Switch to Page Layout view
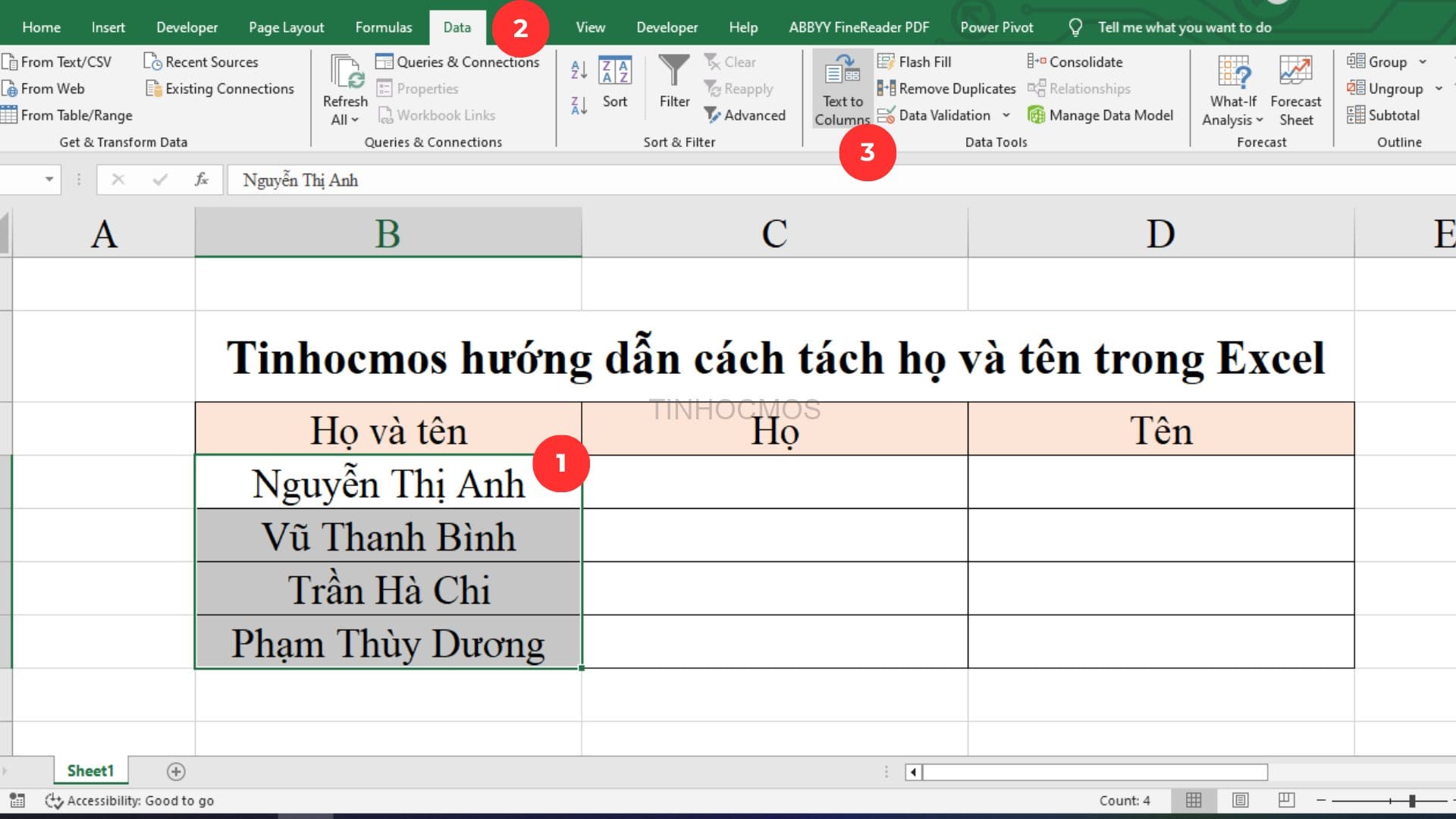 [x=1241, y=800]
